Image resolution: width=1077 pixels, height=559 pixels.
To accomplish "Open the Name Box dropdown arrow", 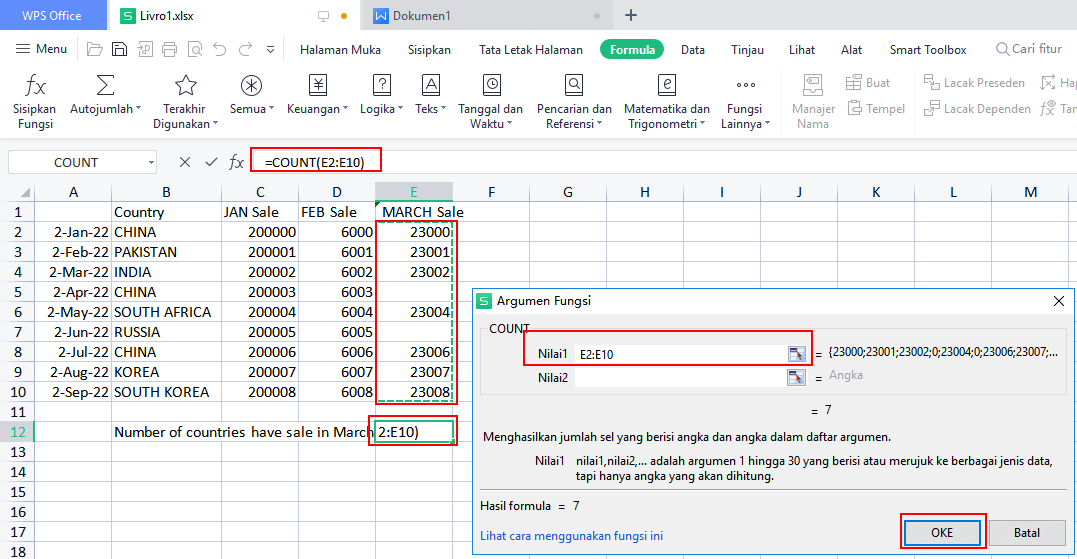I will (x=151, y=162).
